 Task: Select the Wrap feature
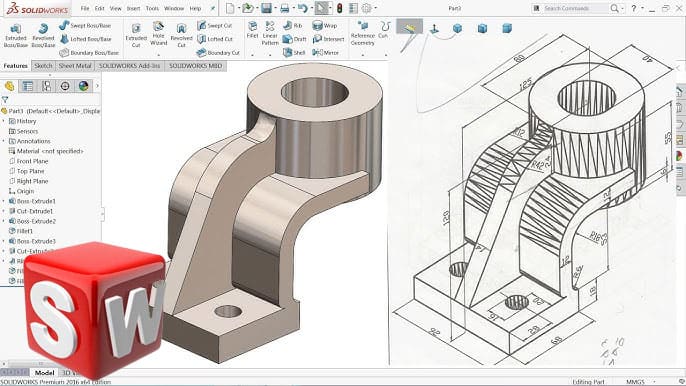click(x=325, y=25)
